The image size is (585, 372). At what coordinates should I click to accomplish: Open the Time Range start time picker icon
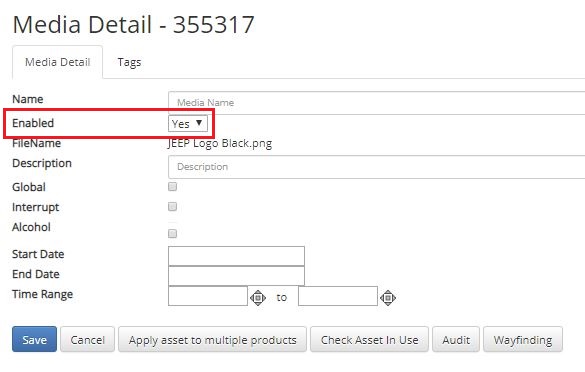(x=258, y=298)
